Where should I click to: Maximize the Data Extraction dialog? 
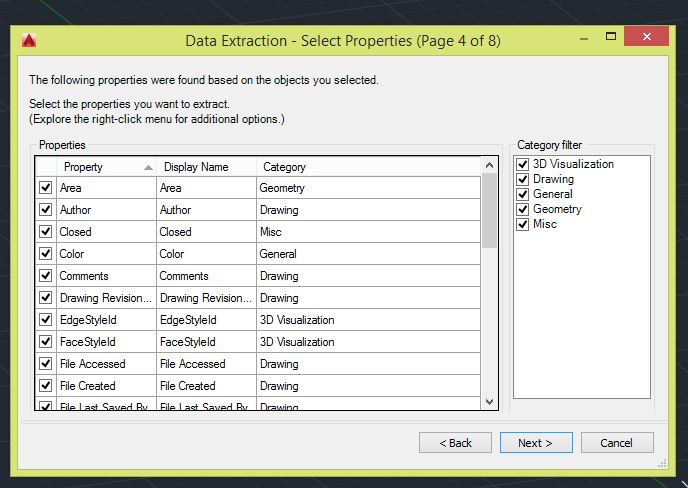tap(611, 36)
